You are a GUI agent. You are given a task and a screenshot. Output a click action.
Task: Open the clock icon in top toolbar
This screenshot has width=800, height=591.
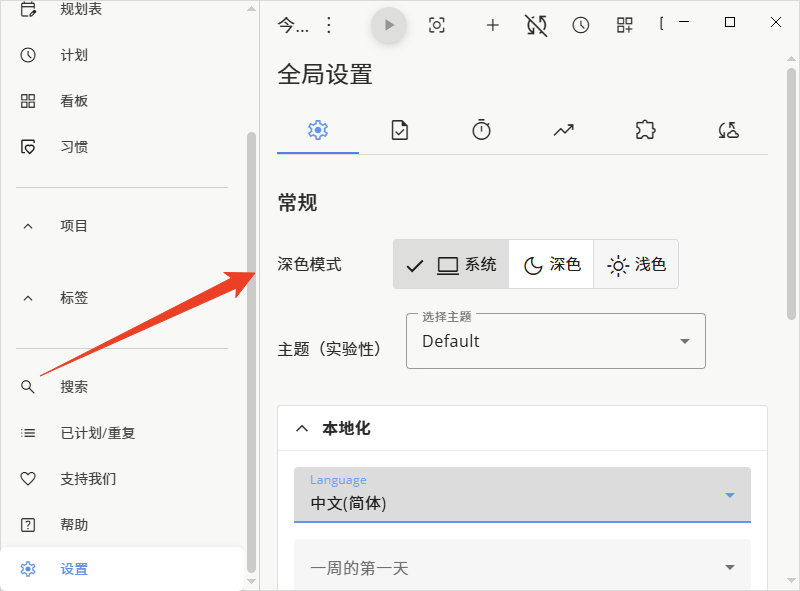pyautogui.click(x=581, y=25)
